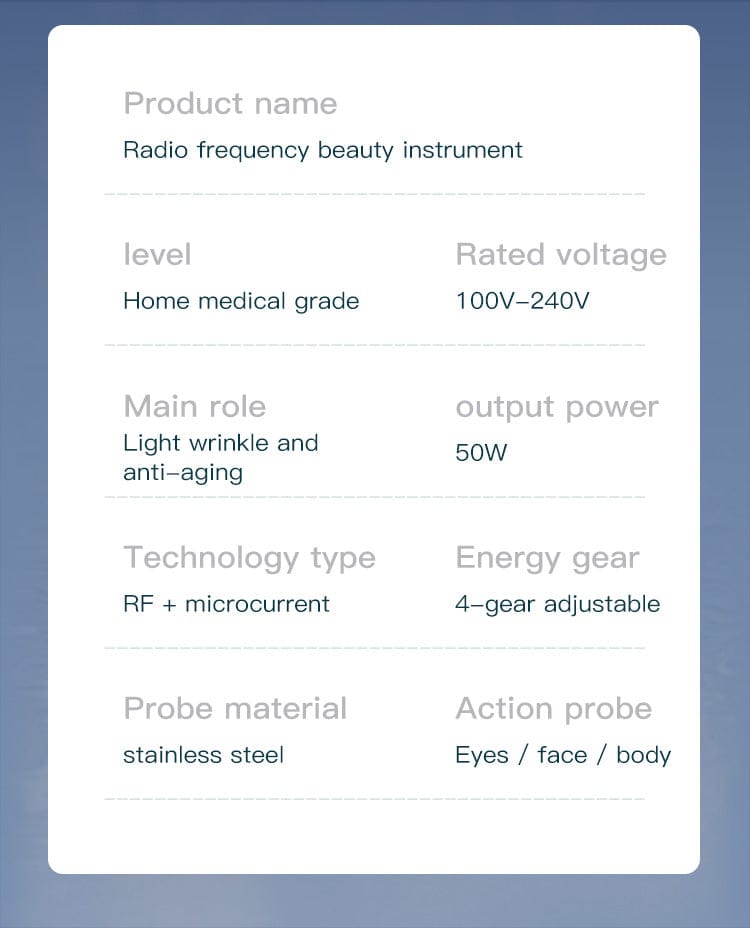Click the "Probe material" label
This screenshot has height=928, width=750.
click(x=235, y=709)
